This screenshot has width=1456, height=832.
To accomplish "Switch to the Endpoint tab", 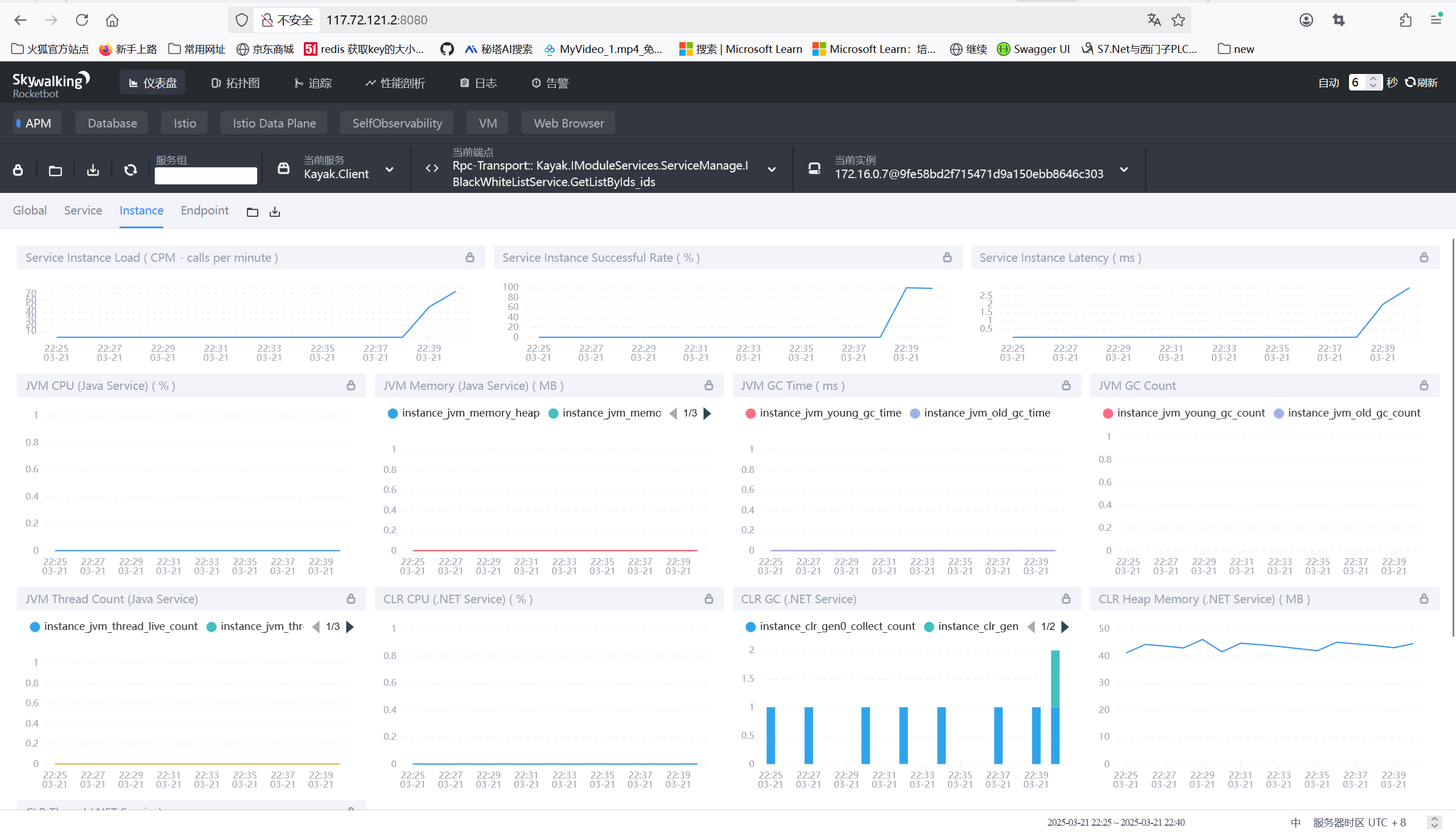I will (204, 211).
